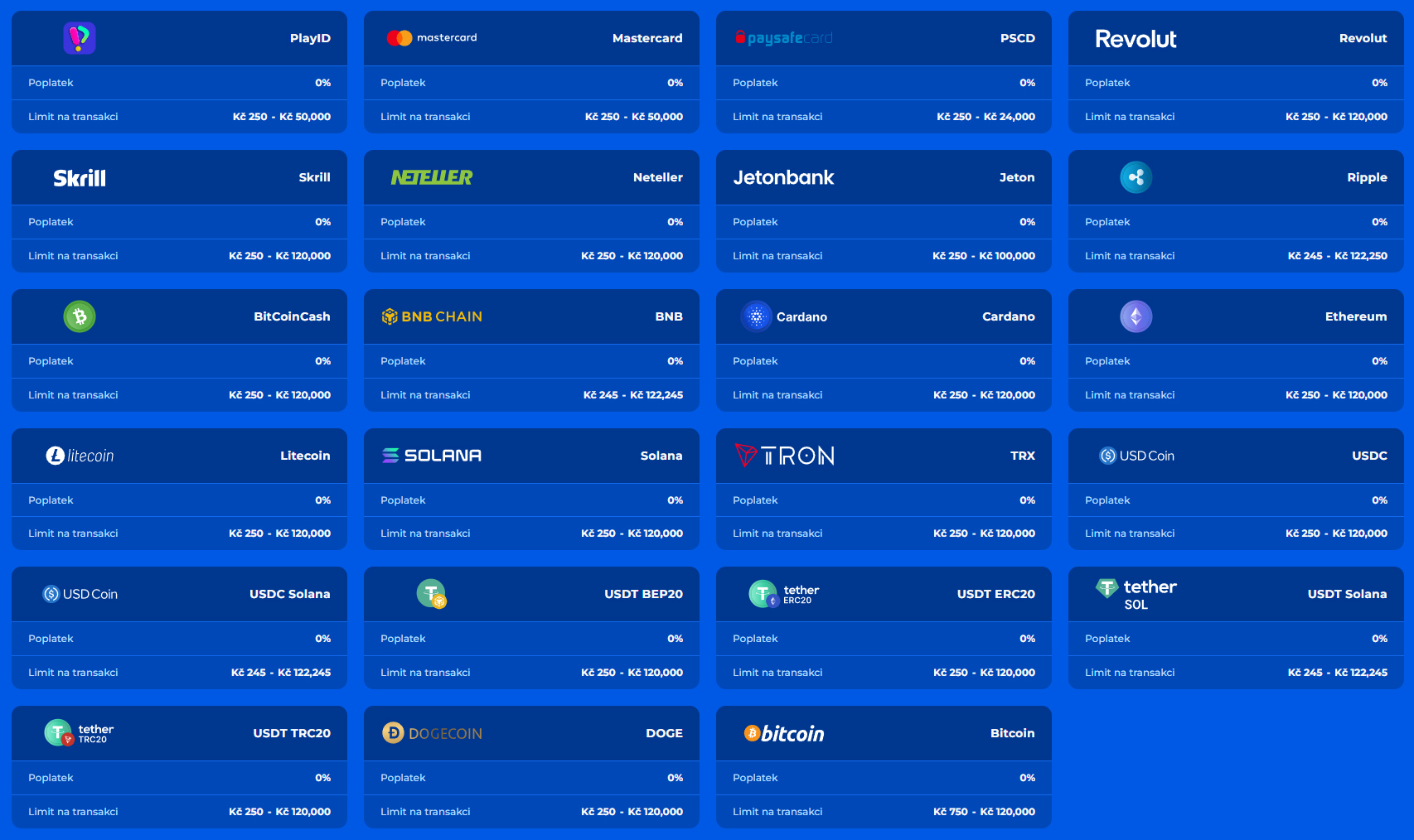Select the Ripple currency icon
1414x840 pixels.
(x=1136, y=177)
